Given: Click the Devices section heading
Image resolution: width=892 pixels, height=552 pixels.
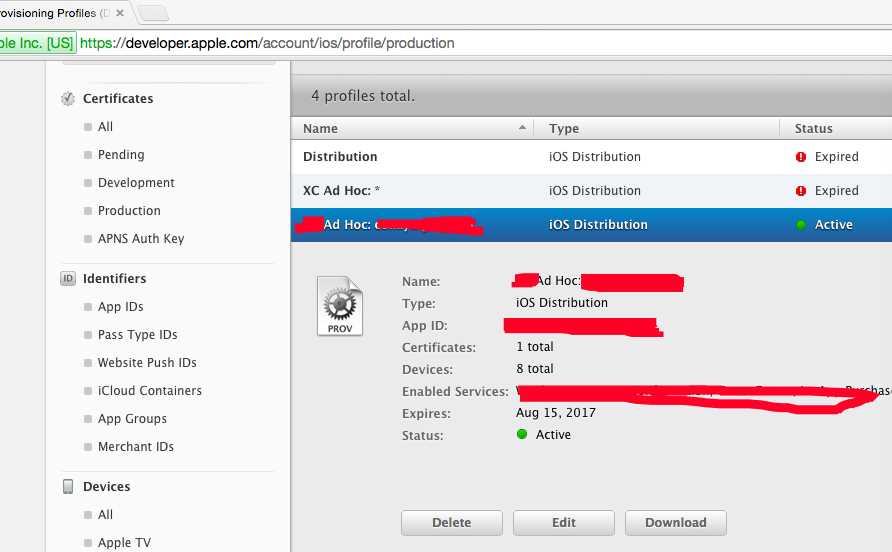Looking at the screenshot, I should 107,487.
